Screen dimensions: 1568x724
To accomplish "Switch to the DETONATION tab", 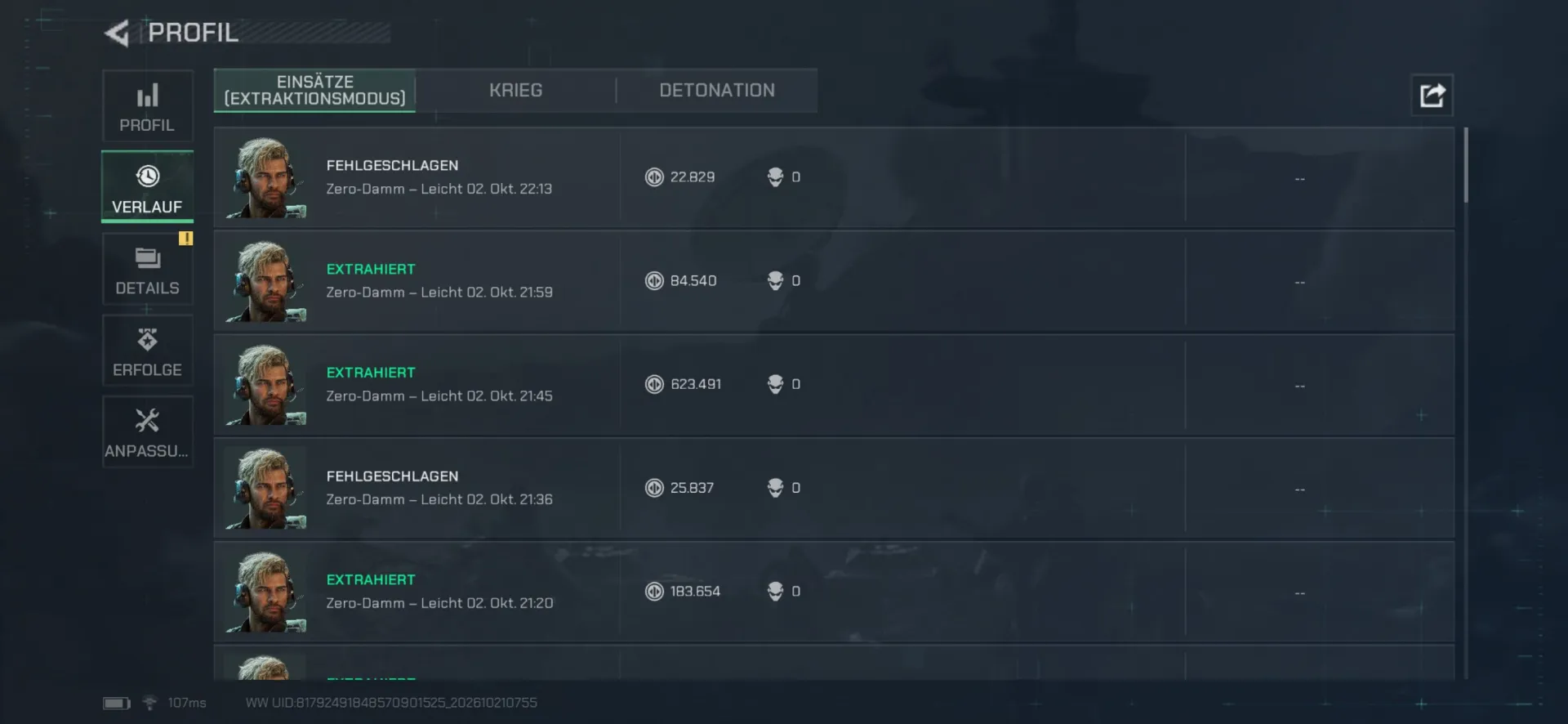I will 717,90.
